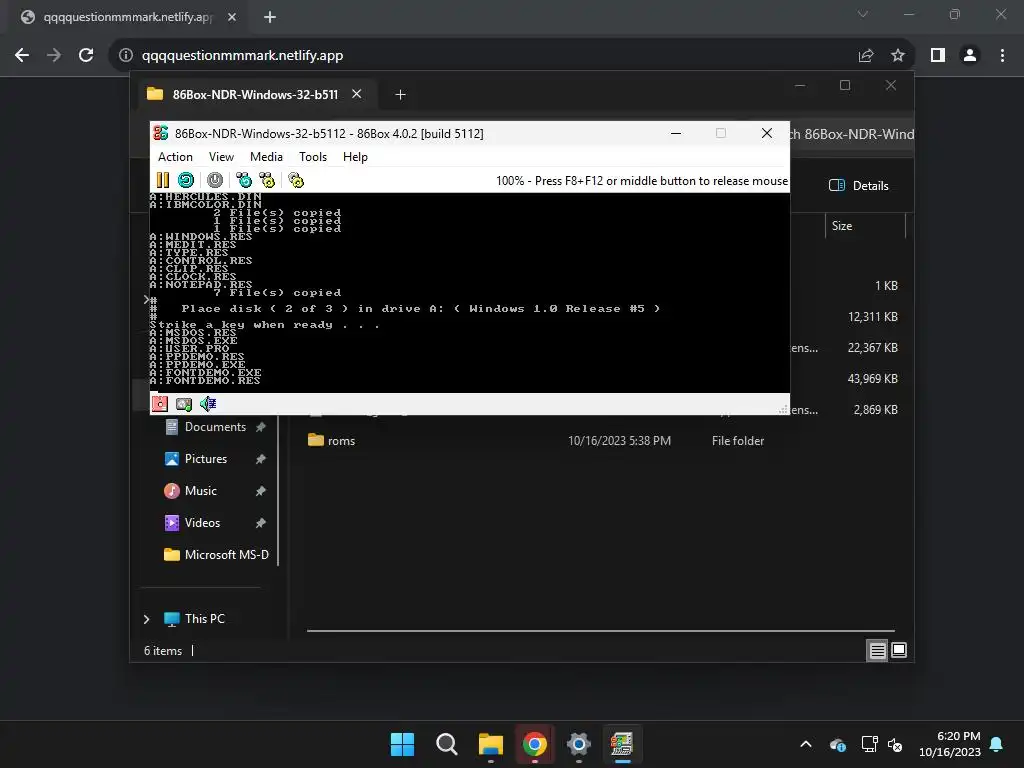This screenshot has width=1024, height=768.
Task: Switch to large thumbnails view layout
Action: click(899, 650)
